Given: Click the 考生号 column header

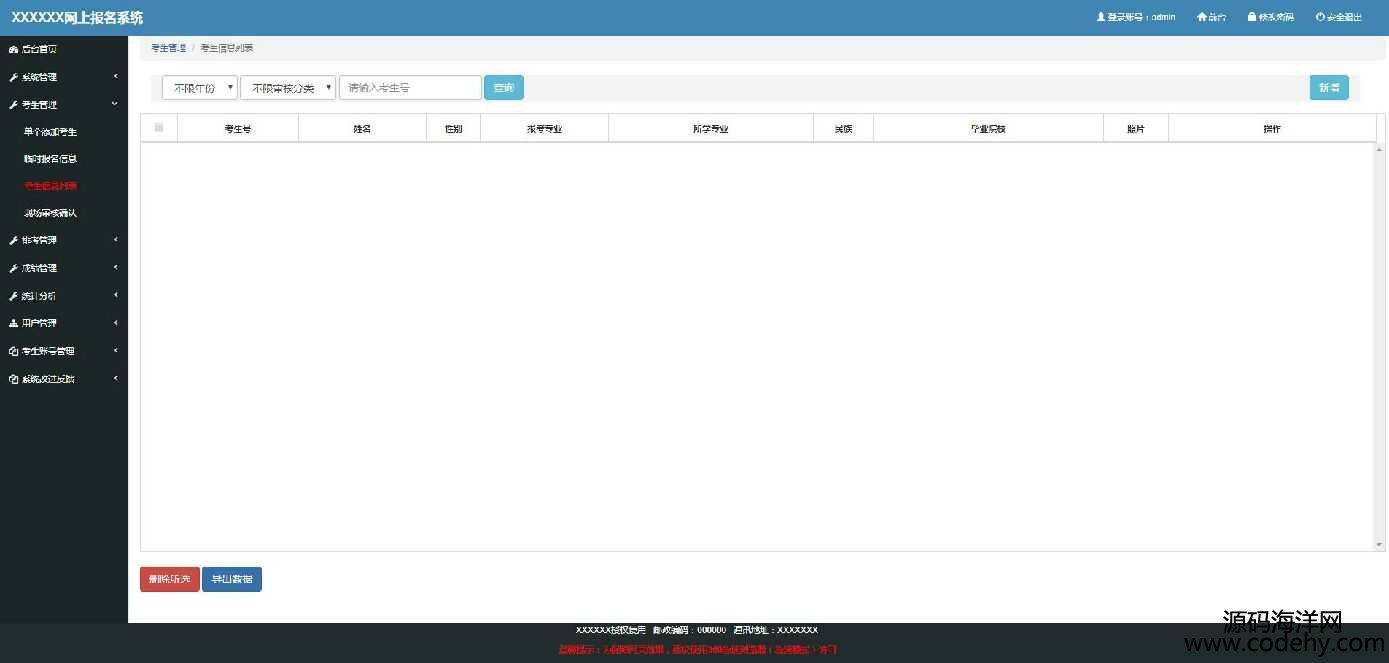Looking at the screenshot, I should point(238,129).
